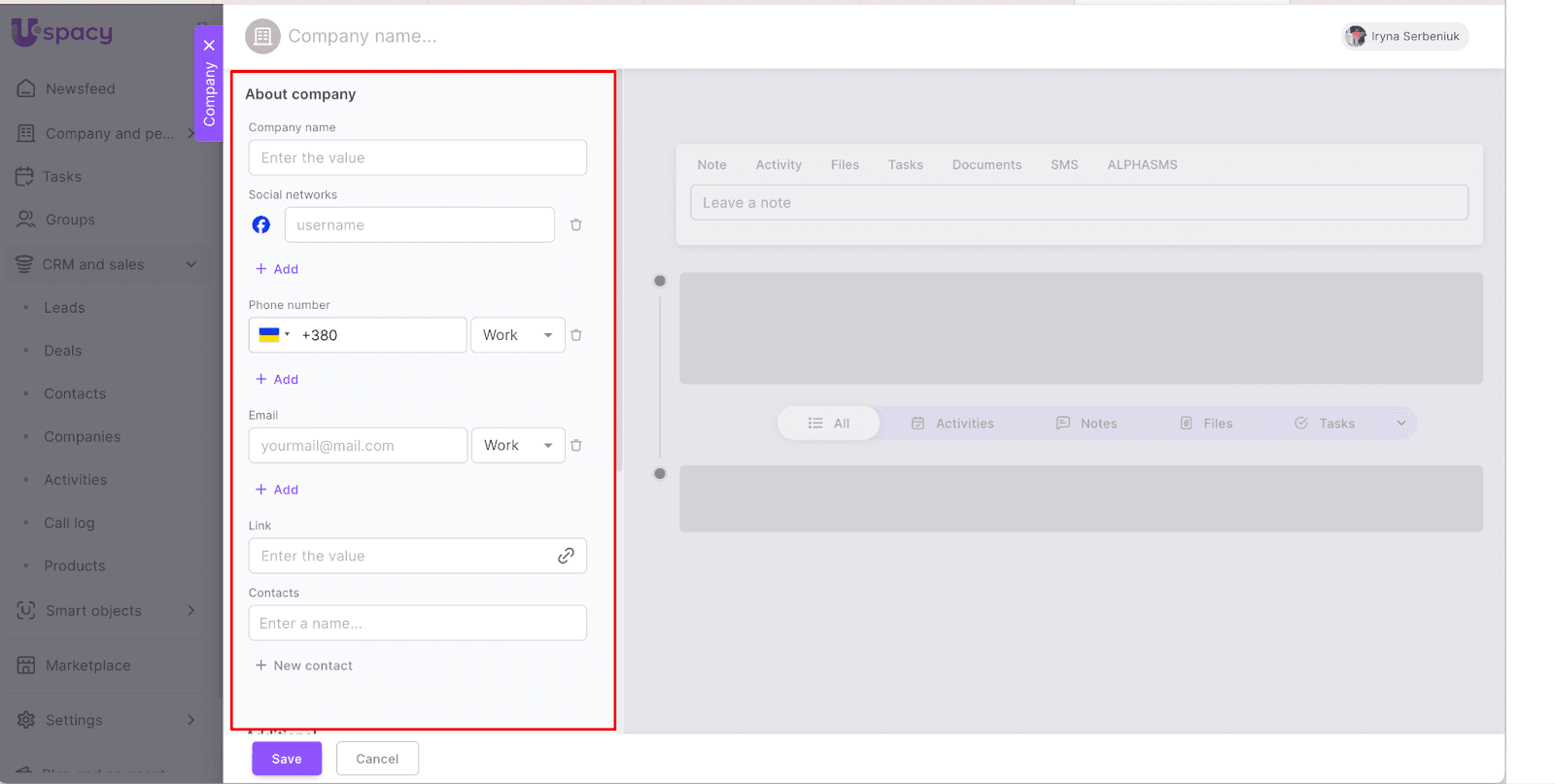1555x784 pixels.
Task: Filter timeline by Notes
Action: [1087, 424]
